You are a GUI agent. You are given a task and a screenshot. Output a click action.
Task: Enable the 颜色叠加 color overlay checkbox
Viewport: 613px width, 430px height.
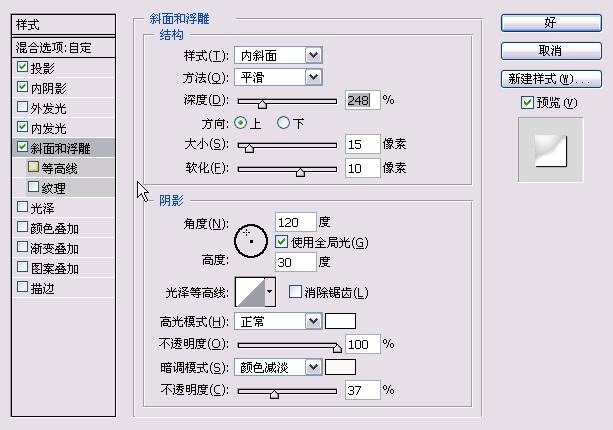point(22,228)
